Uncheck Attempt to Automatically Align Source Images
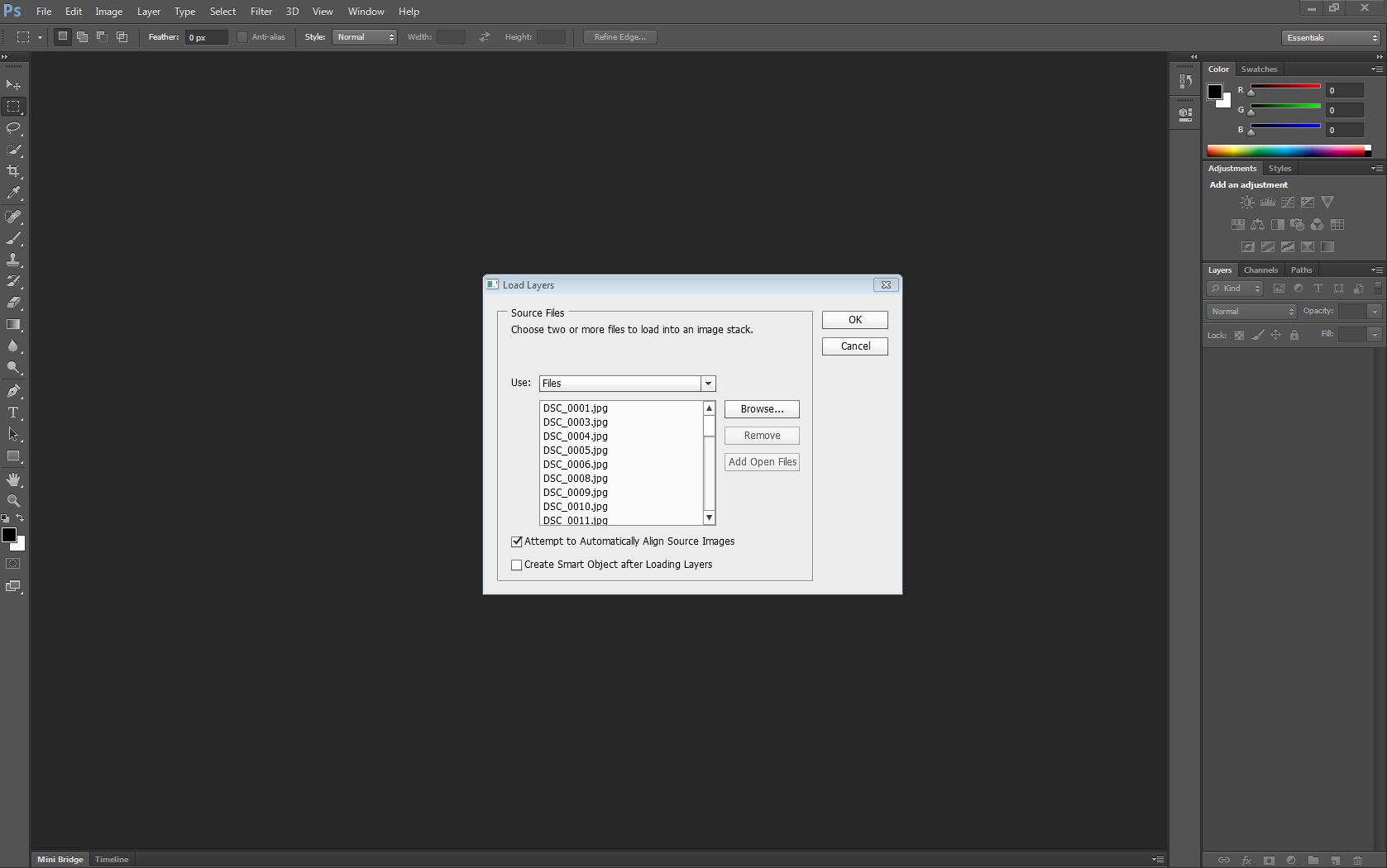1387x868 pixels. pos(517,542)
